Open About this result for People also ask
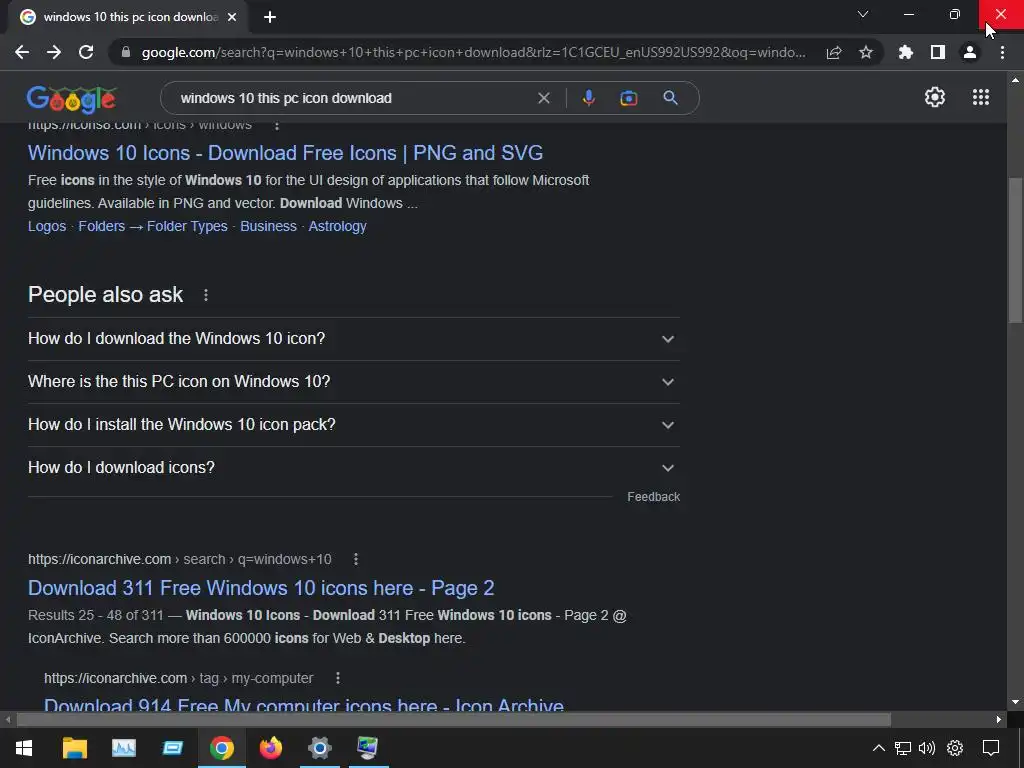1024x768 pixels. (x=206, y=295)
